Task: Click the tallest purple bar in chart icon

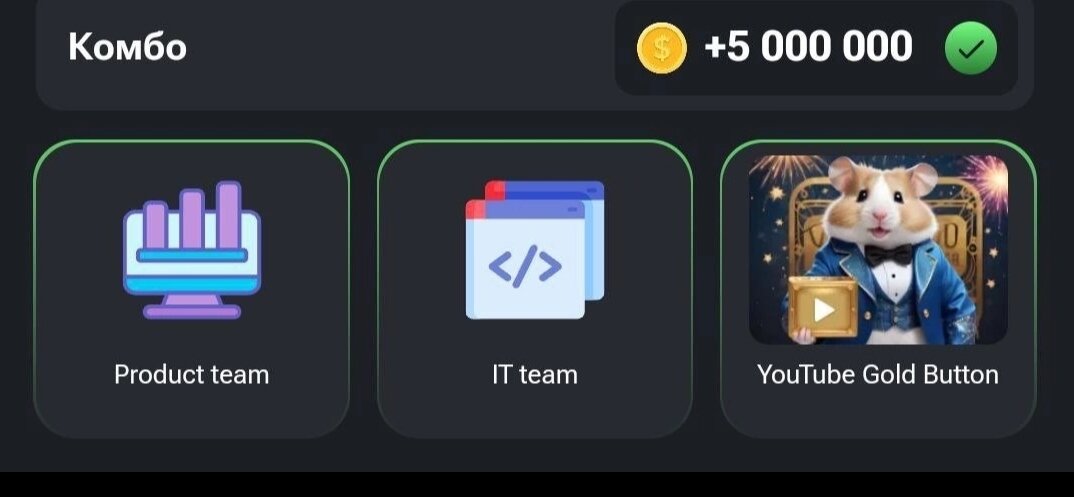Action: [x=229, y=215]
